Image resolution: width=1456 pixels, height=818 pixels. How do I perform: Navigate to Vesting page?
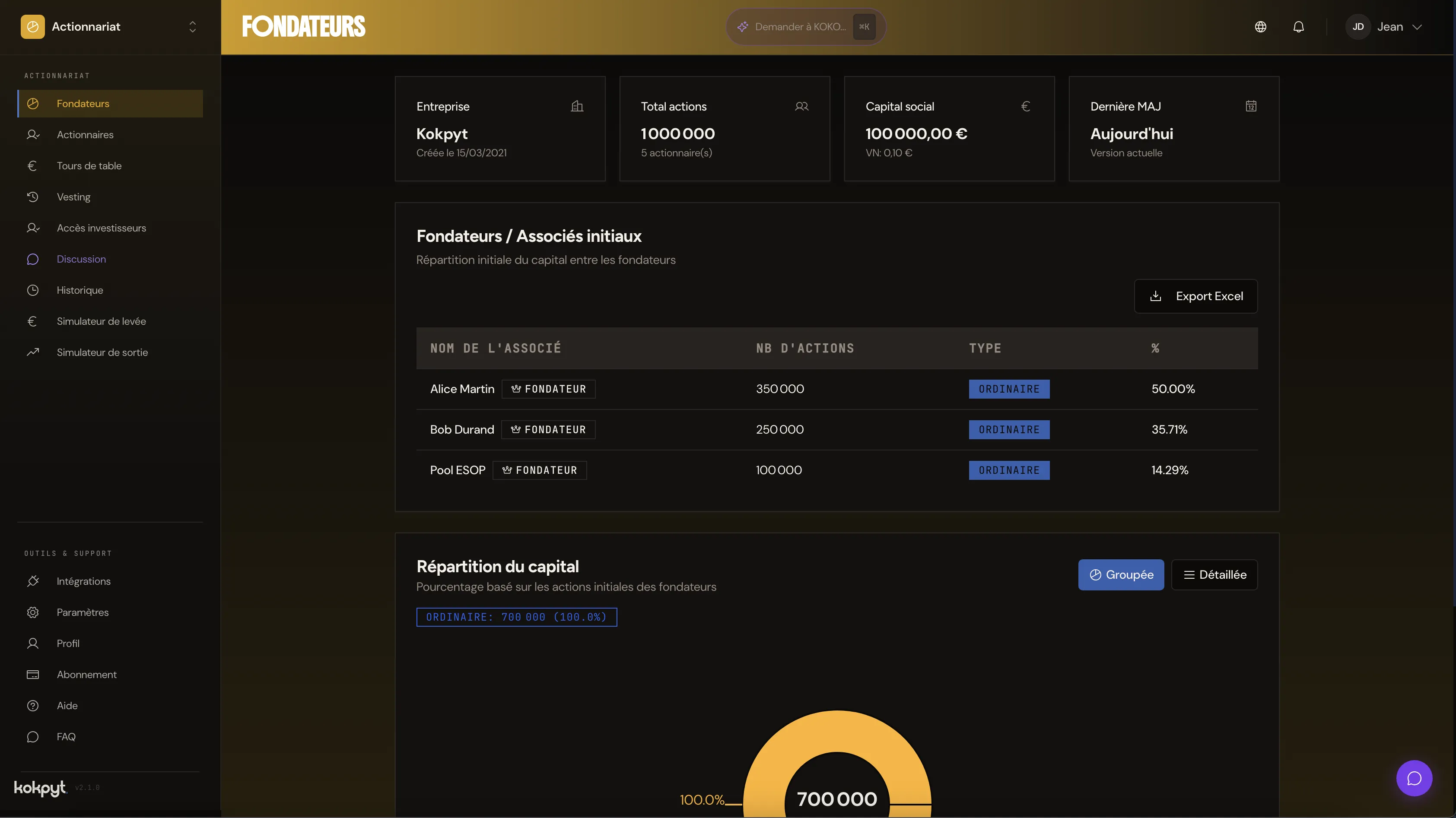(x=110, y=197)
